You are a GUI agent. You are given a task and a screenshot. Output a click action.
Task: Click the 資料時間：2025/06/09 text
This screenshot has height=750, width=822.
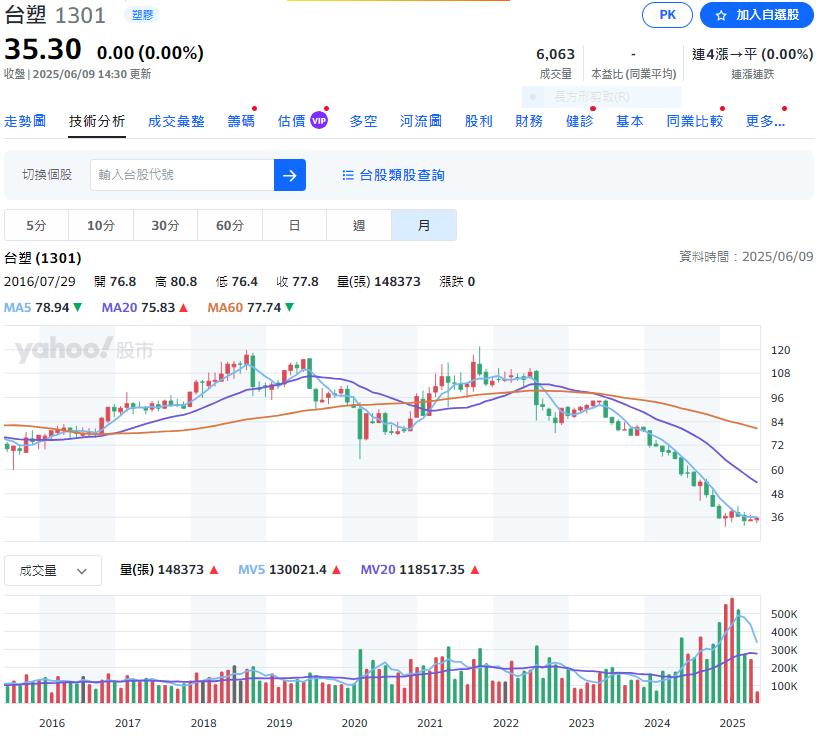(x=747, y=256)
